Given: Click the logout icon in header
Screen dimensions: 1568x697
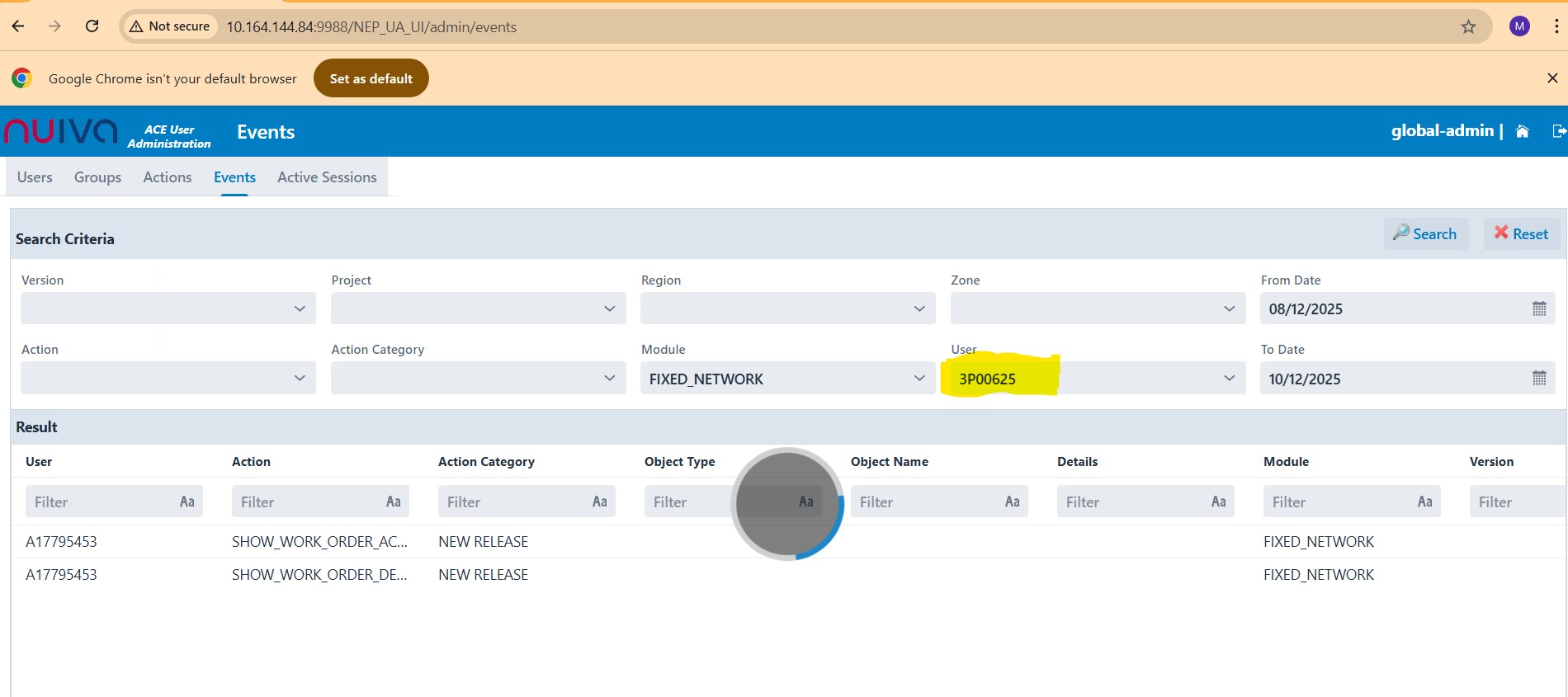Looking at the screenshot, I should coord(1558,131).
